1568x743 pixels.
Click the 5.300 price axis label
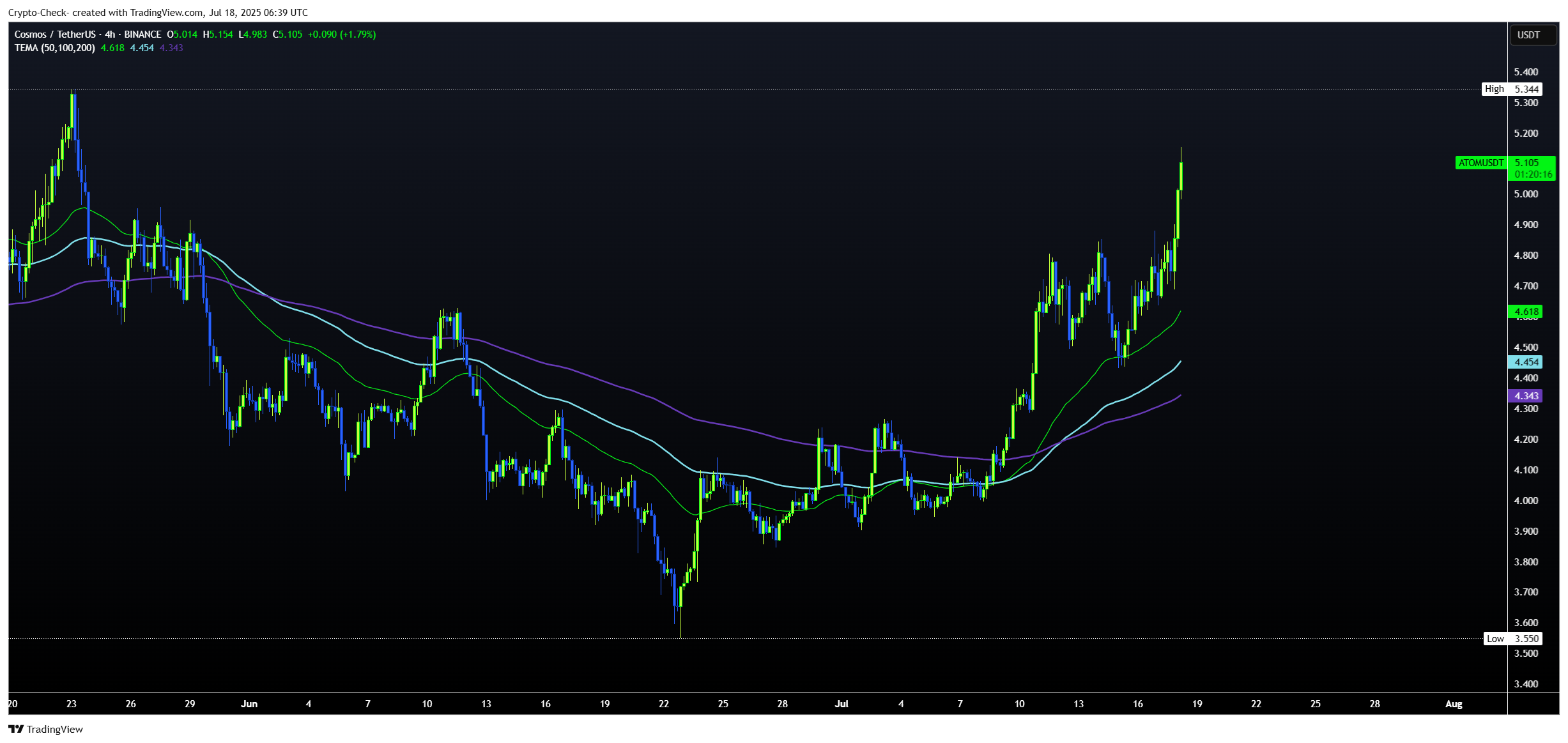point(1526,102)
